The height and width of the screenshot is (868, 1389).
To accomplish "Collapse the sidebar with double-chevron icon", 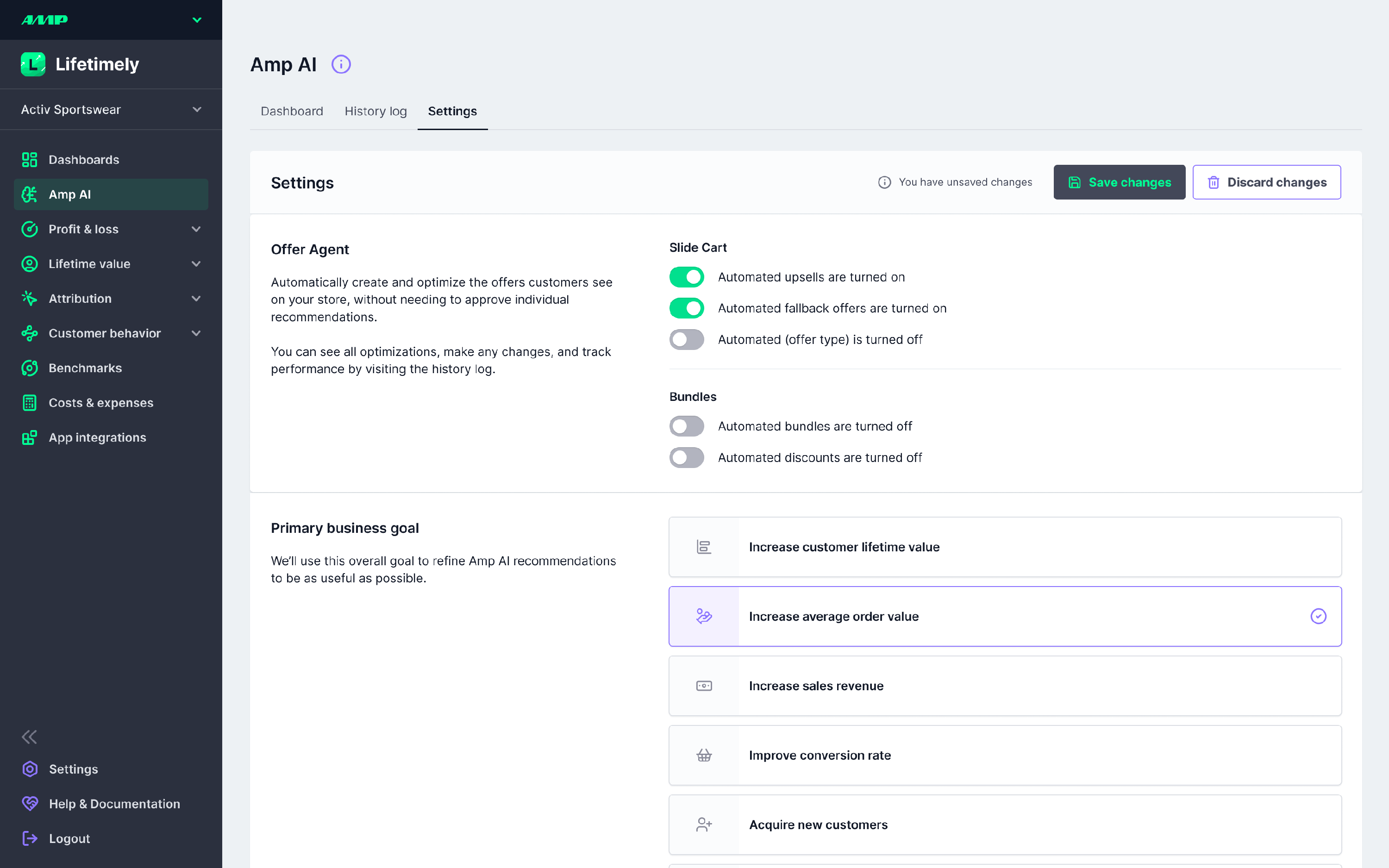I will [x=29, y=737].
